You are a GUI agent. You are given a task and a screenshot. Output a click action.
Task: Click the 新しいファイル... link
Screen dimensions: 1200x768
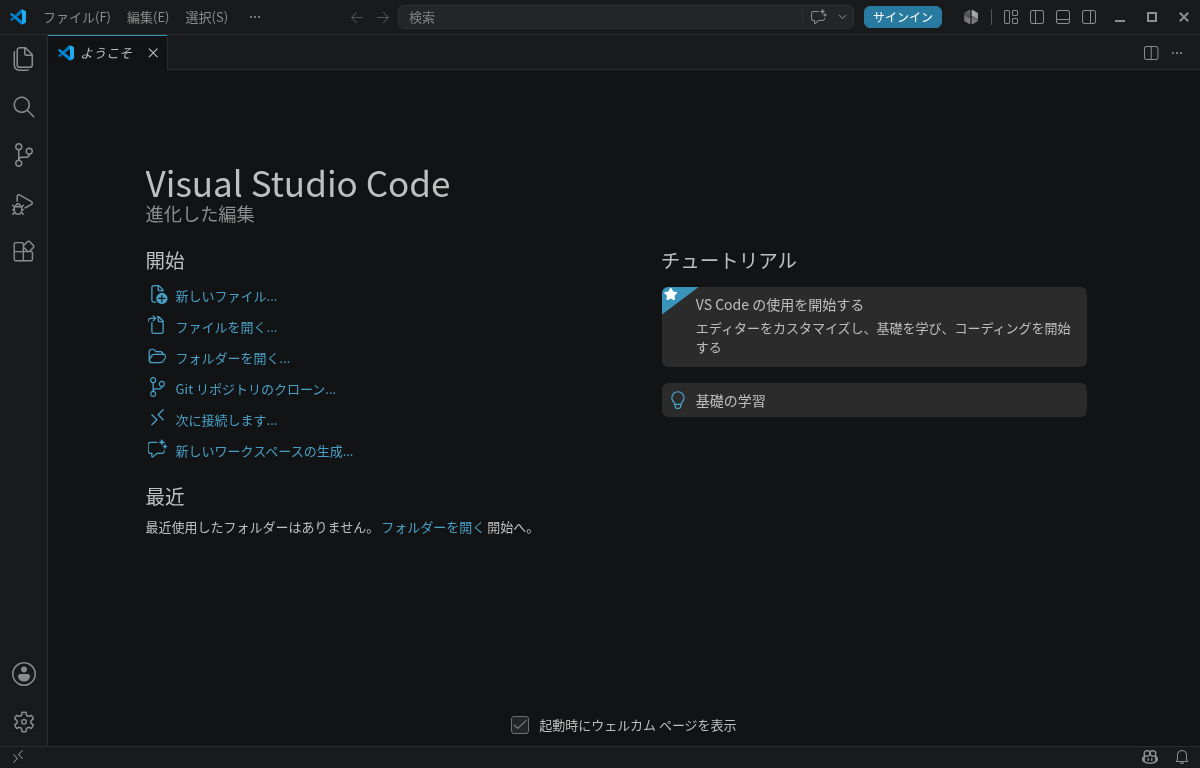point(226,296)
